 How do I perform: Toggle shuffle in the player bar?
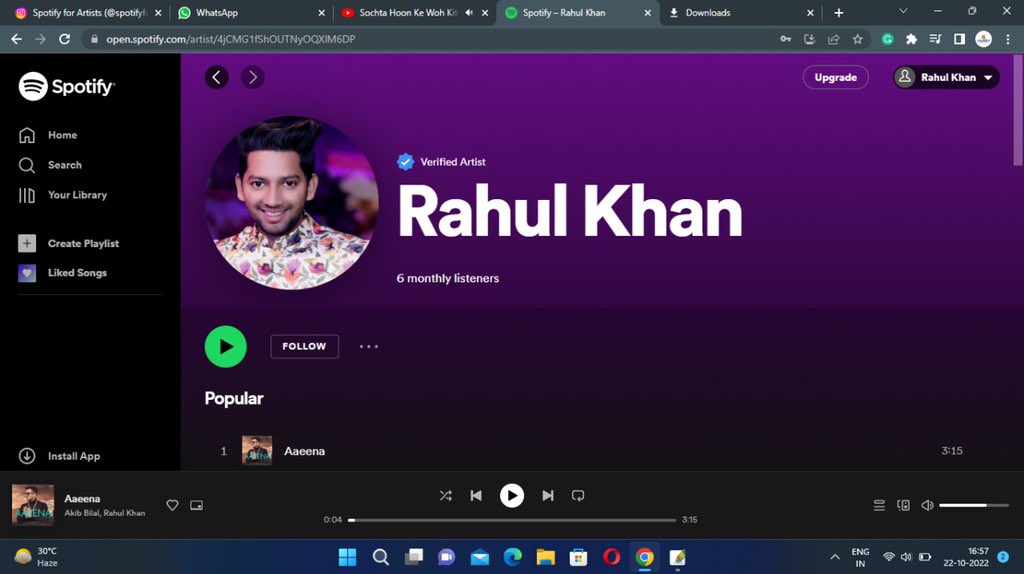(445, 496)
